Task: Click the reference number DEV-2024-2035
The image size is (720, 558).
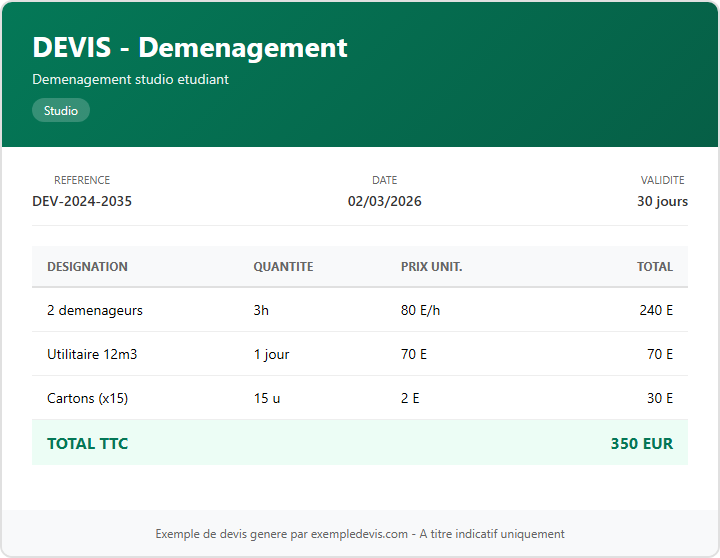Action: (82, 201)
